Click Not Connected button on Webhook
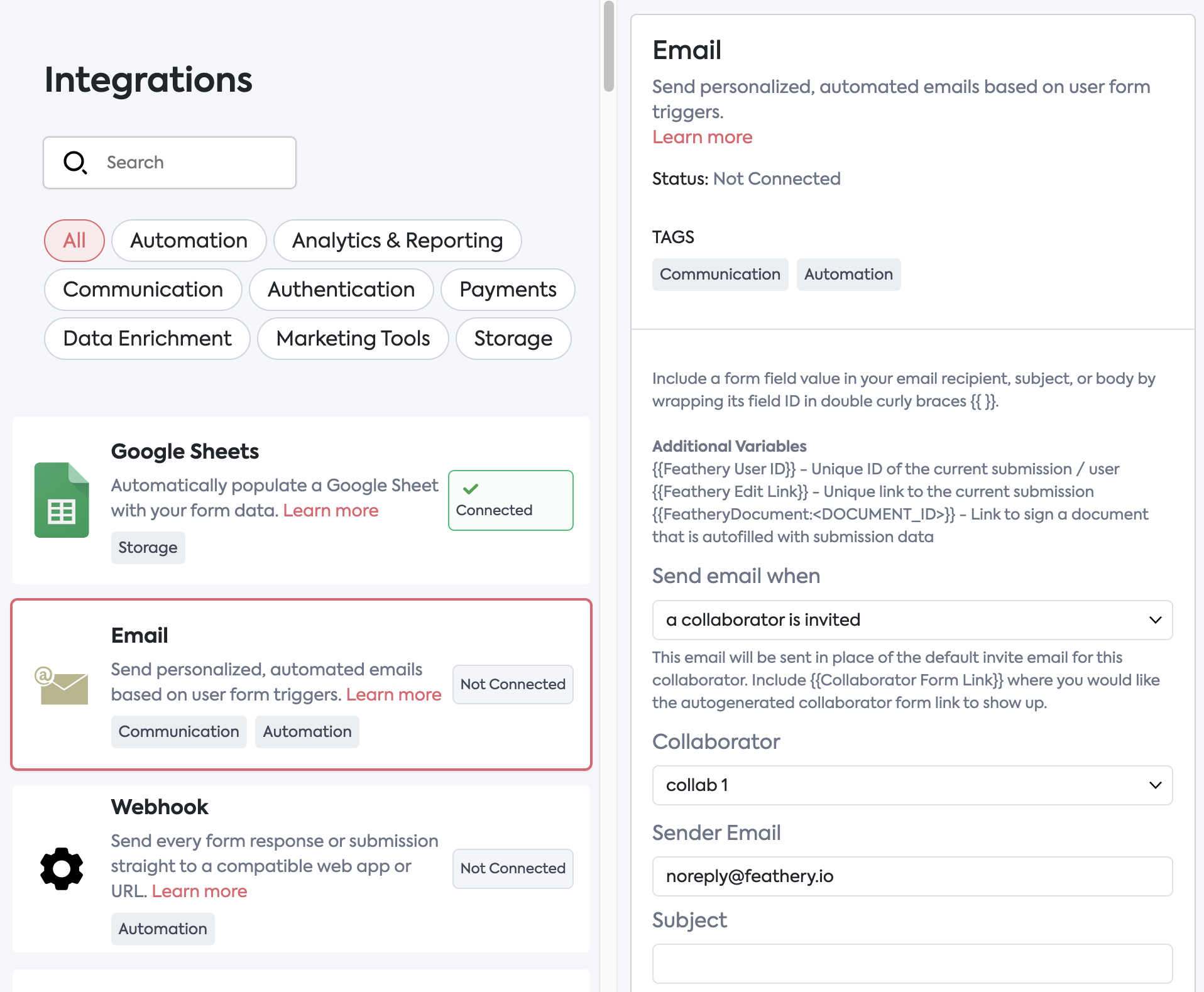 click(513, 868)
